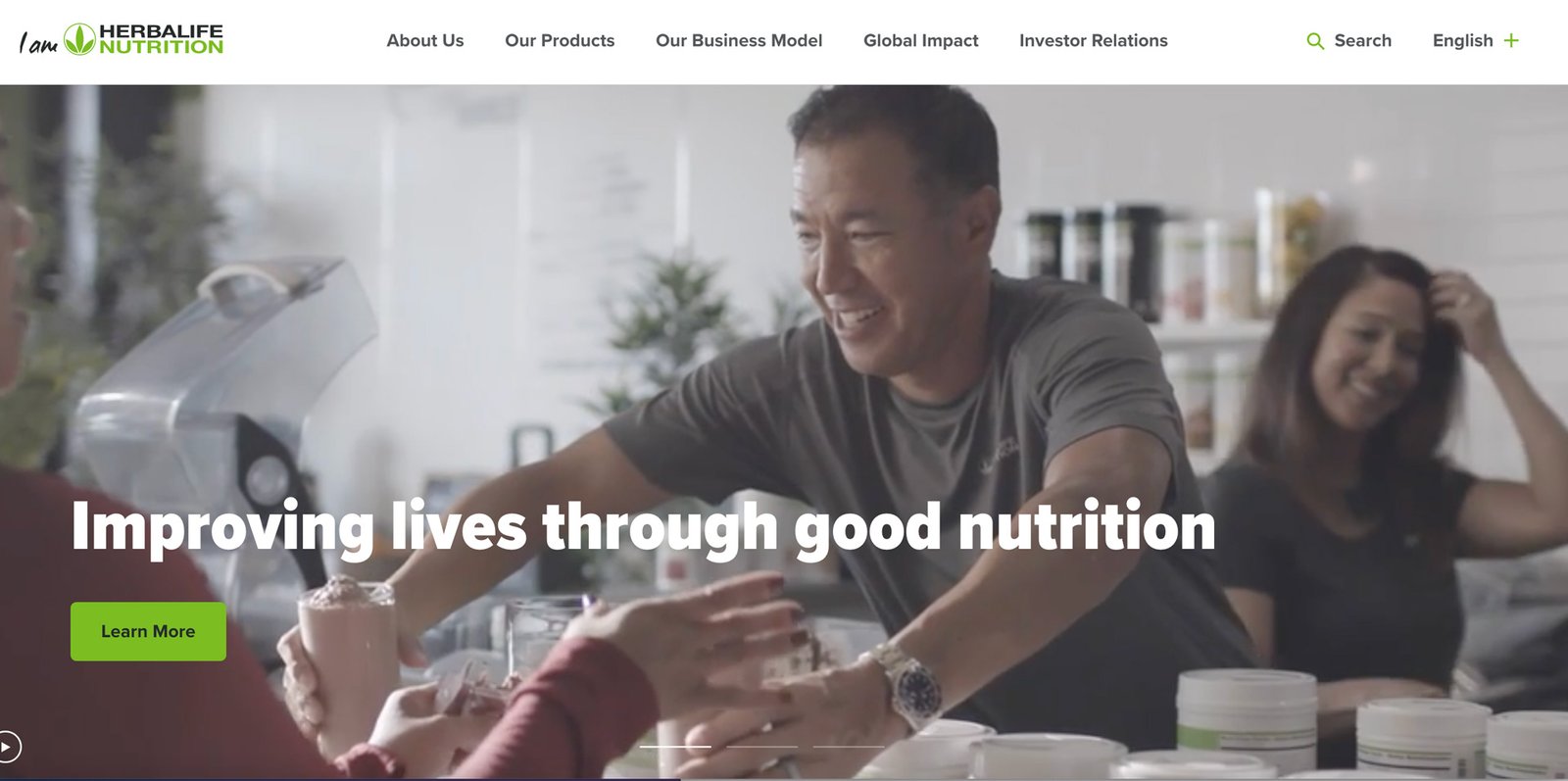
Task: Click the green plus icon beside English
Action: point(1511,40)
